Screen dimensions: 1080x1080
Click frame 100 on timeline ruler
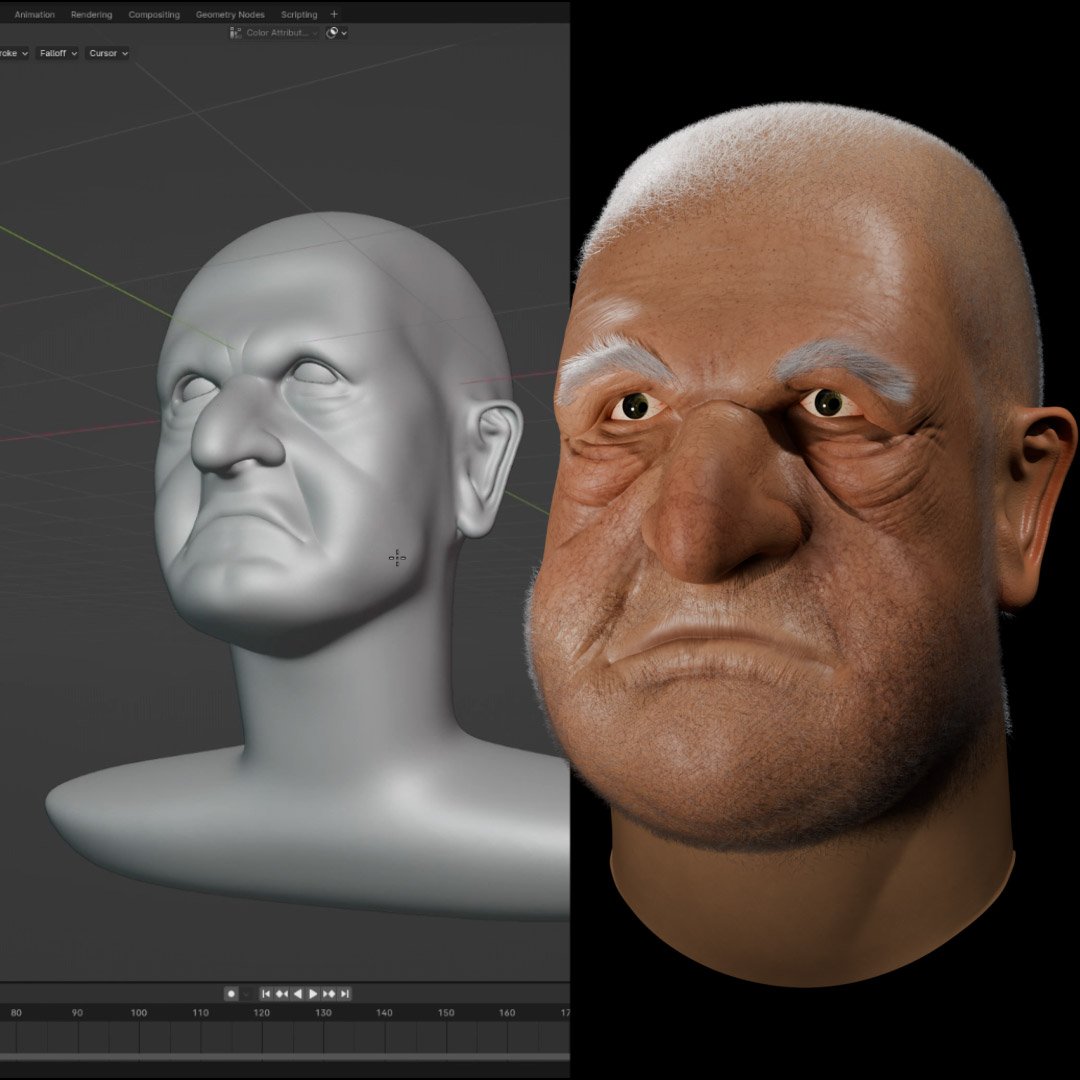point(139,1012)
